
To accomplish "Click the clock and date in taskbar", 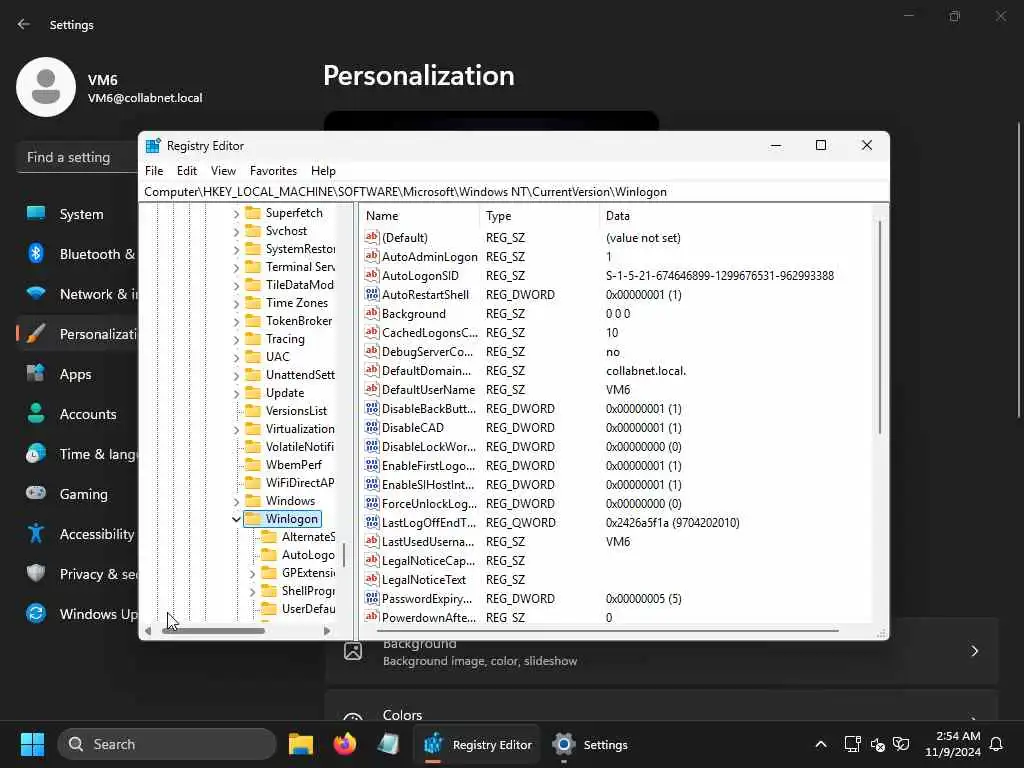I will (x=953, y=744).
